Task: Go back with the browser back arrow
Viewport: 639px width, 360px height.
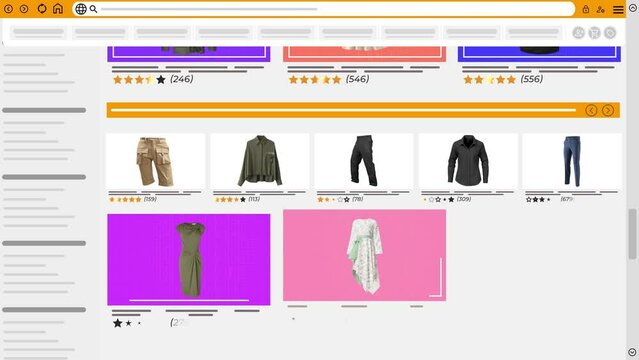Action: coord(8,9)
